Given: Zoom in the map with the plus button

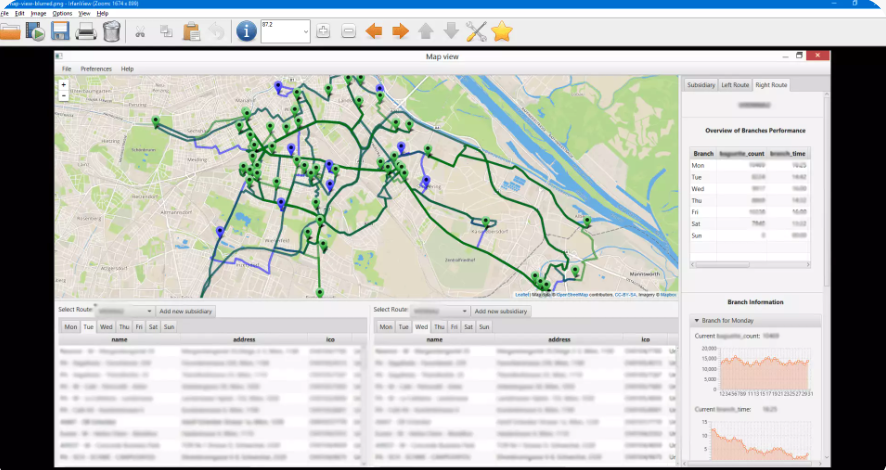Looking at the screenshot, I should pyautogui.click(x=64, y=86).
